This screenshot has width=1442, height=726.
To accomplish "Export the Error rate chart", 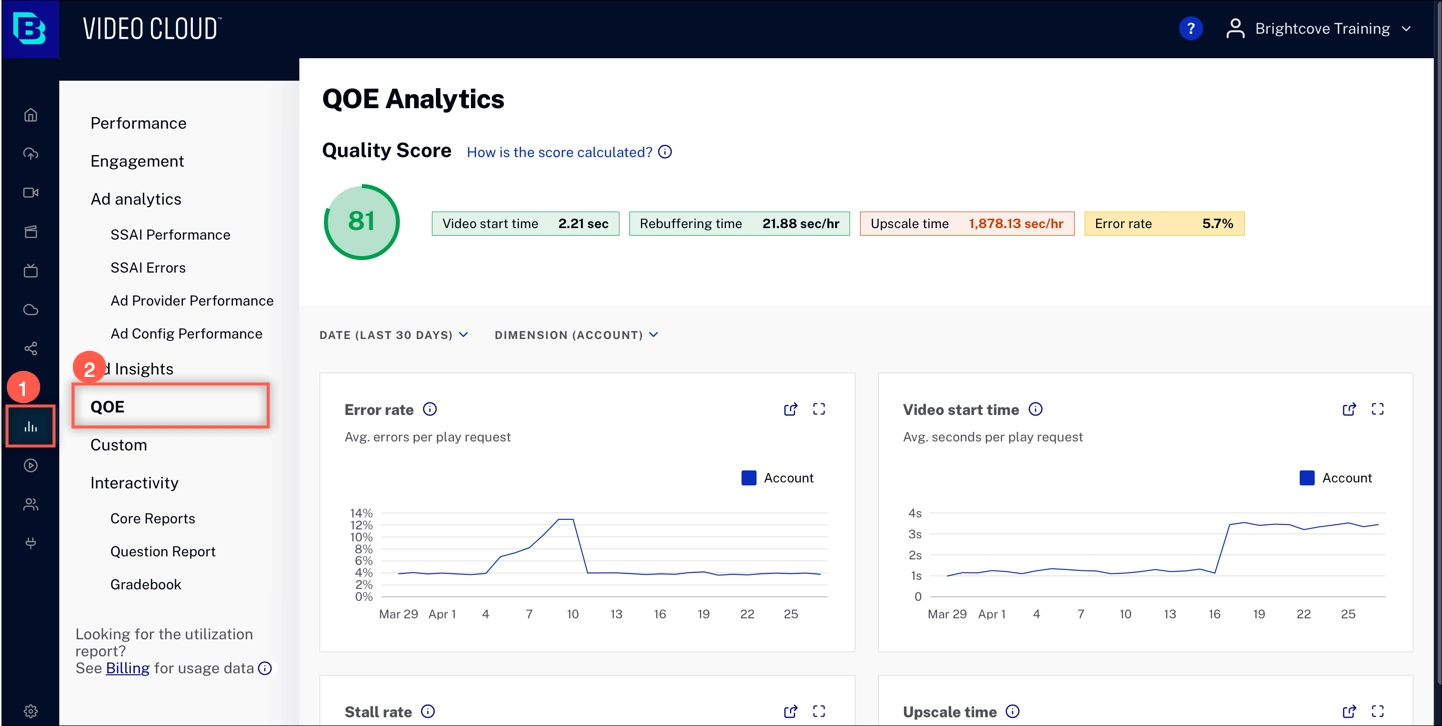I will click(x=790, y=409).
